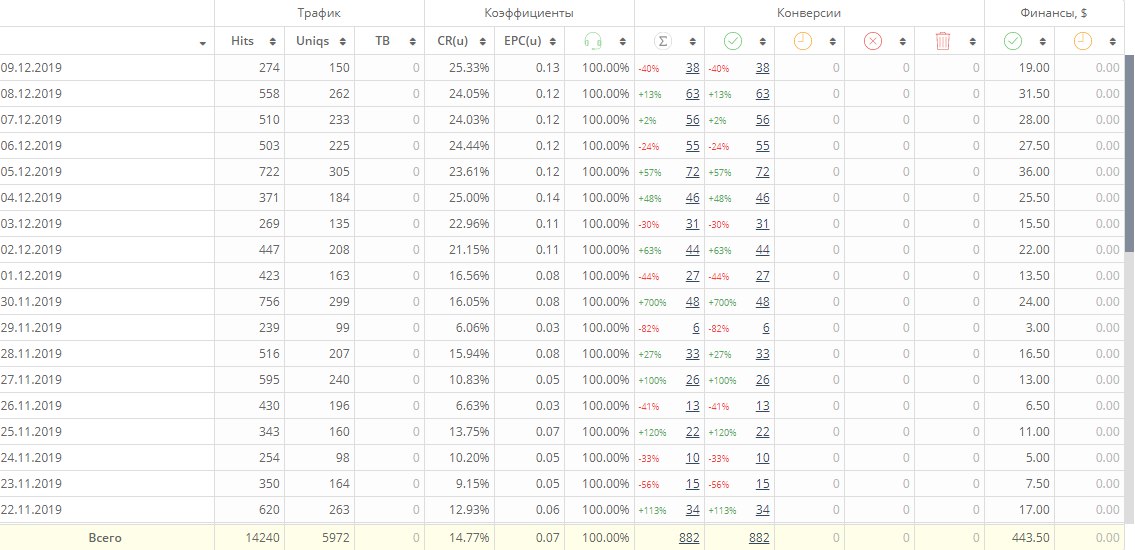The height and width of the screenshot is (550, 1135).
Task: Click the Финансы, $ group header
Action: pyautogui.click(x=1055, y=13)
